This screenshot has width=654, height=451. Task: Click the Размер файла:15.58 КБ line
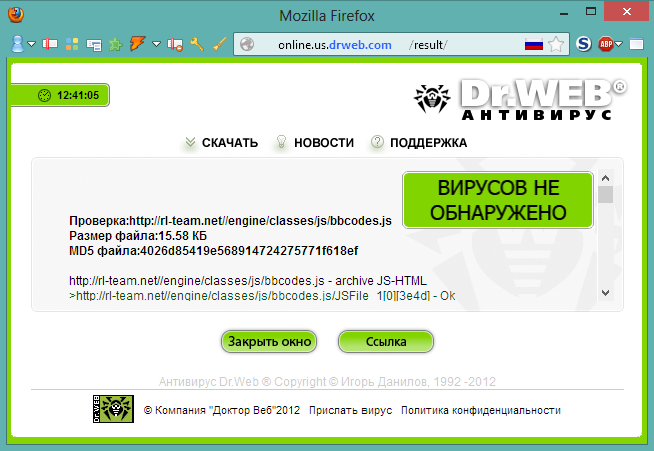point(138,236)
